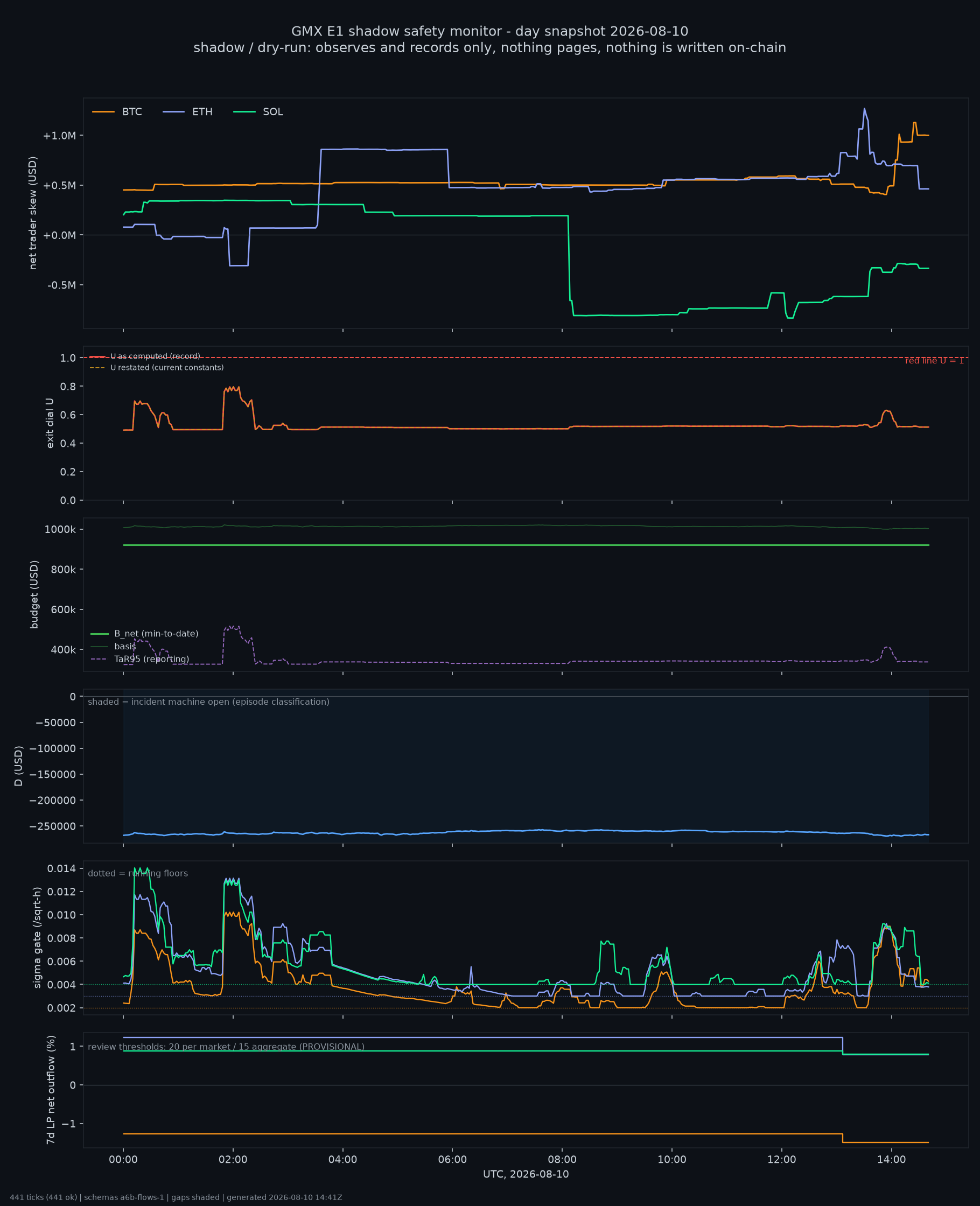Click the "D (USD)" axis label
Screen dimensions: 980x1206
click(x=19, y=766)
